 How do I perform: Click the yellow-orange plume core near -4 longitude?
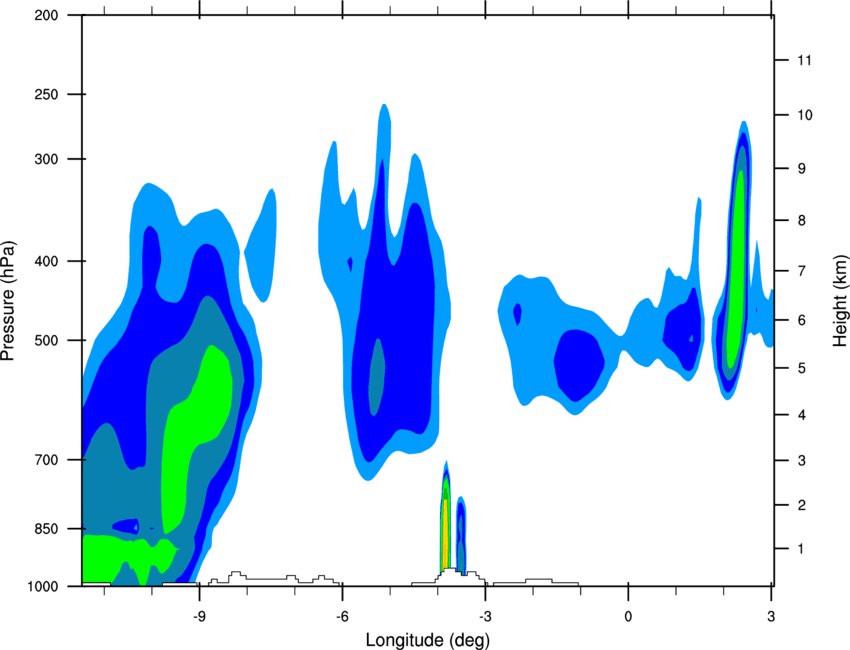(x=445, y=534)
